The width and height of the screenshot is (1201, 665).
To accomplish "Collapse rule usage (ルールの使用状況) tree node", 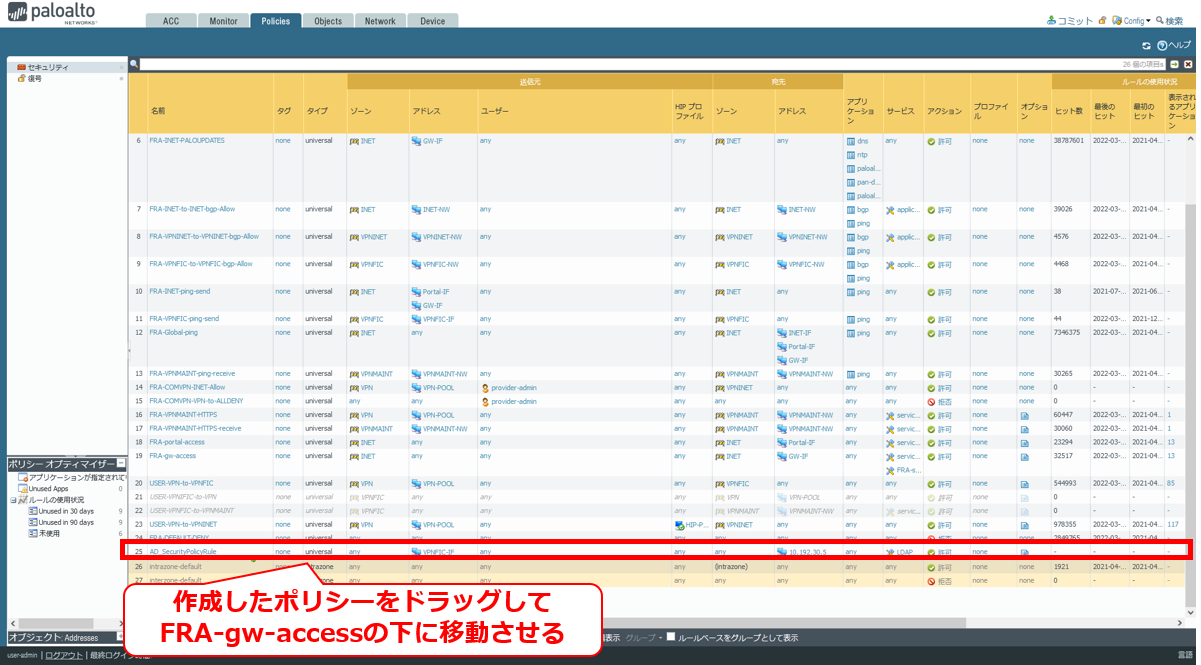I will coord(12,500).
